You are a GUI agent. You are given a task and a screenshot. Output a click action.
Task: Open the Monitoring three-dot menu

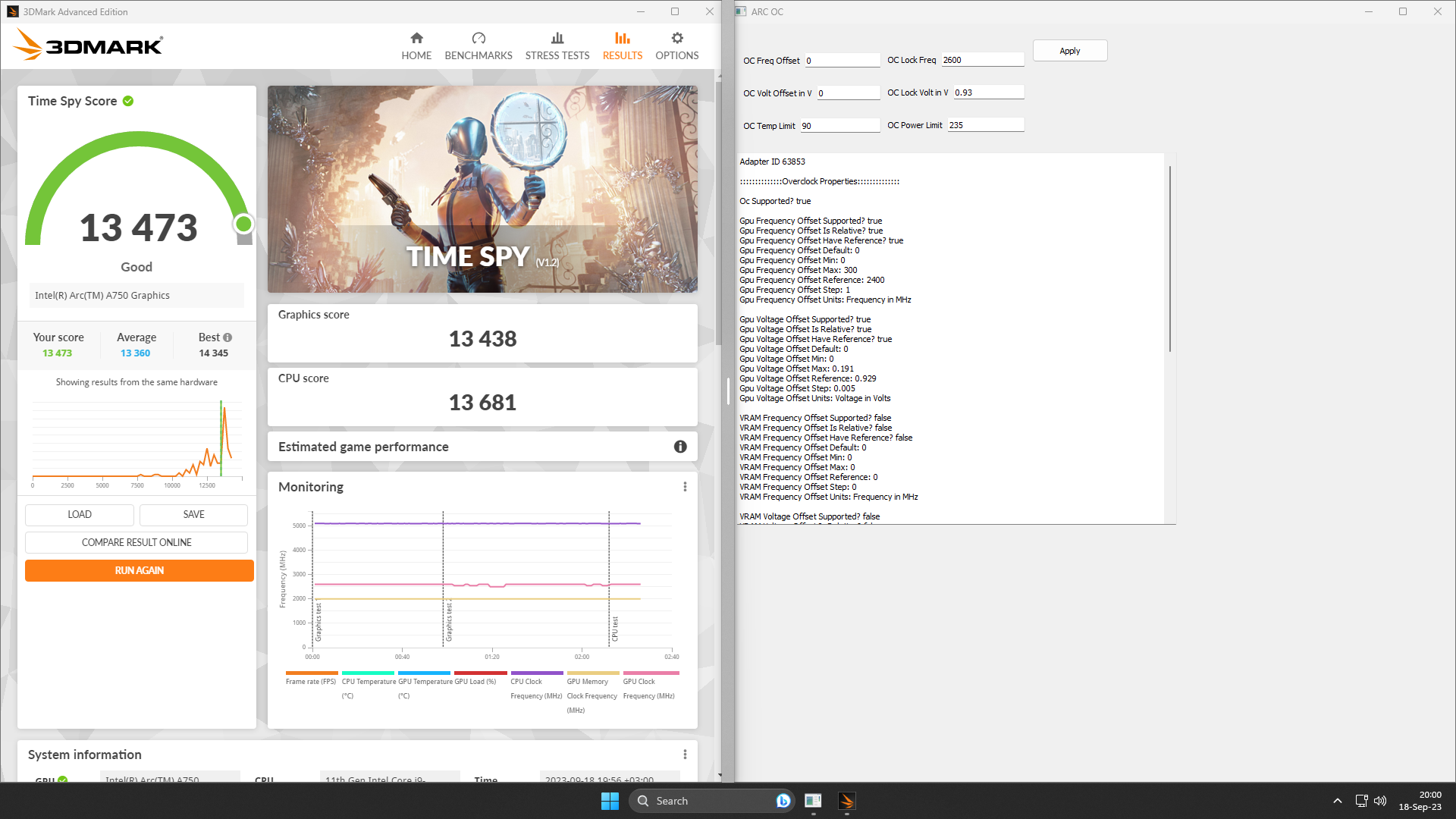[x=685, y=487]
